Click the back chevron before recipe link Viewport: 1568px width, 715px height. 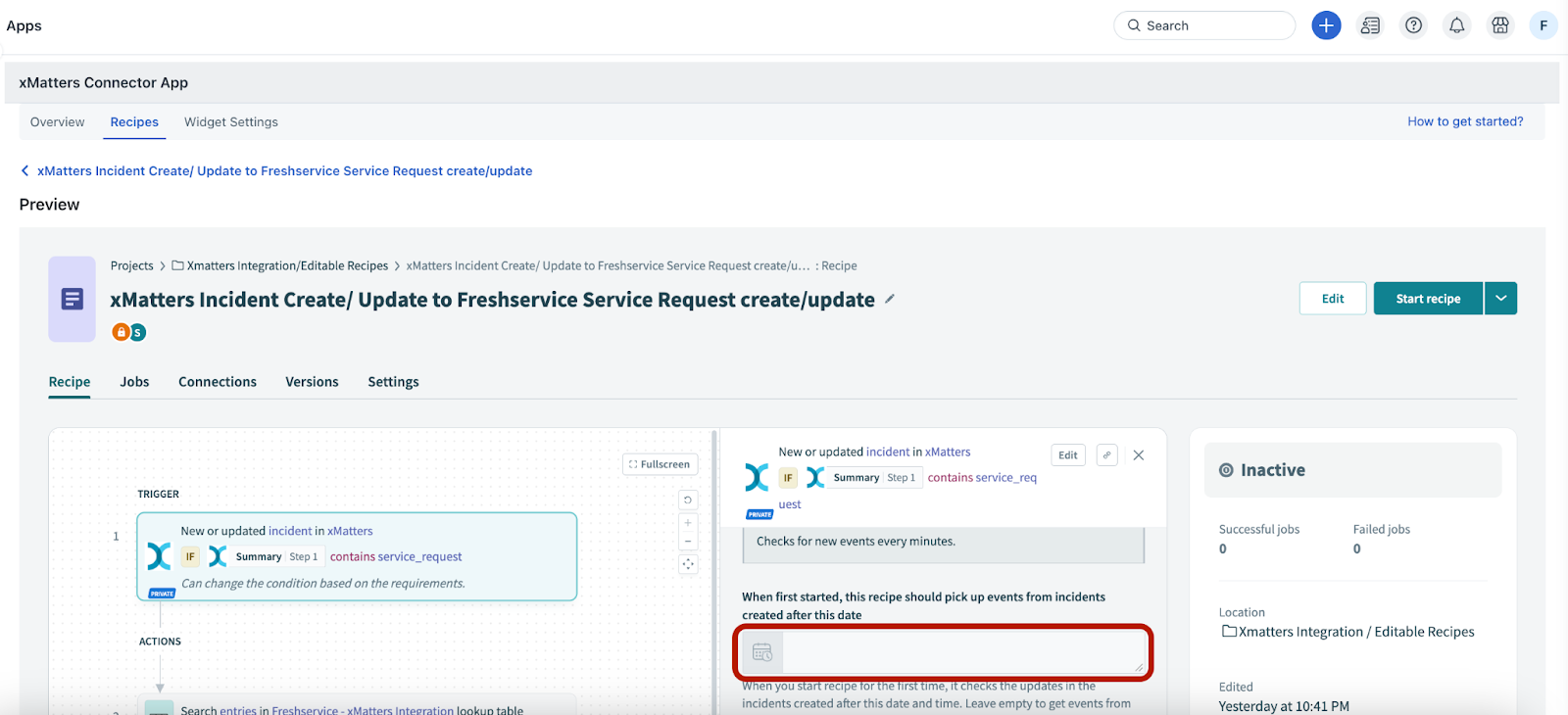(25, 170)
